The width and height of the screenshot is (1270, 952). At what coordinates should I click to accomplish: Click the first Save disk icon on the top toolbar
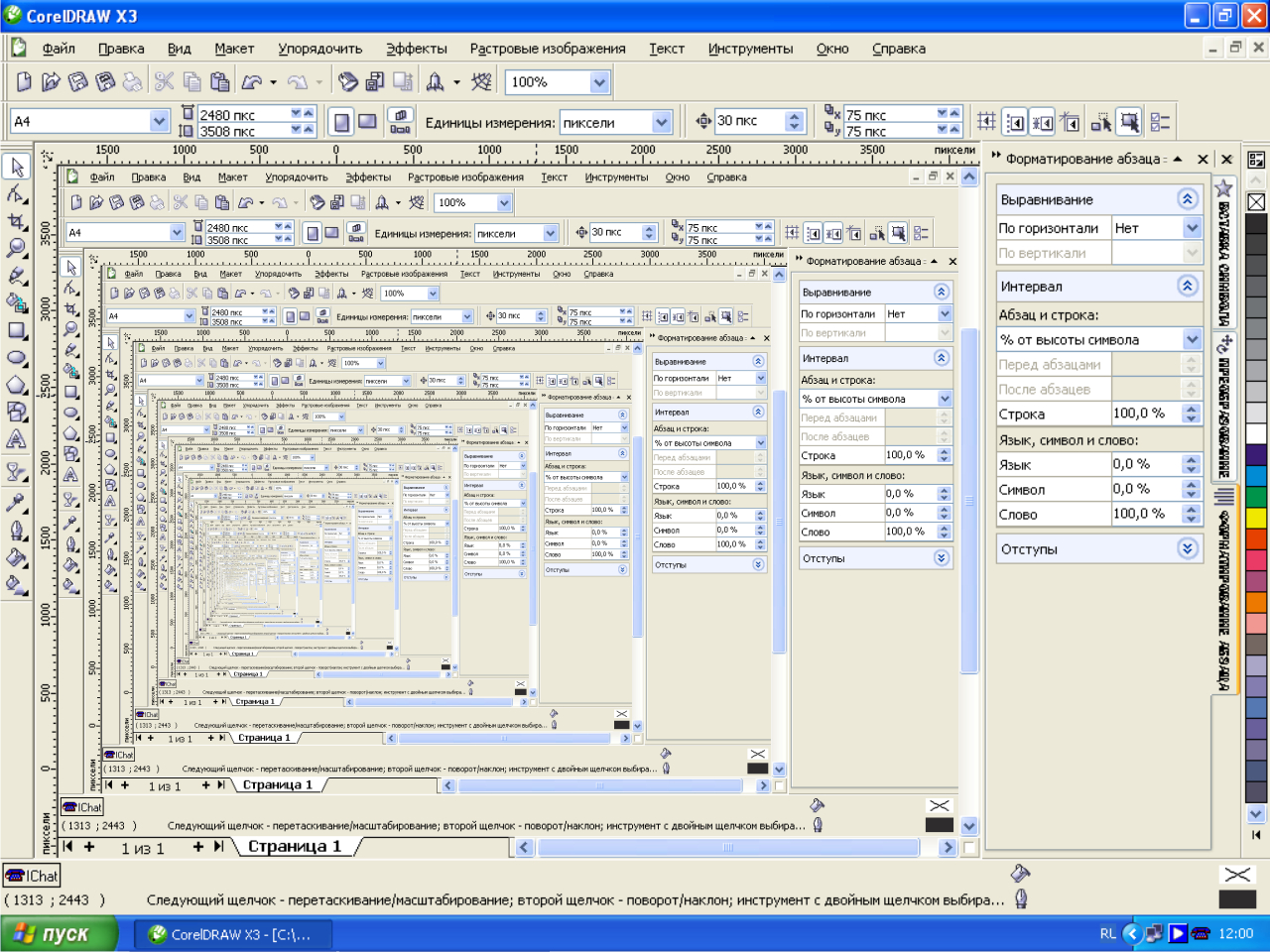(x=77, y=81)
